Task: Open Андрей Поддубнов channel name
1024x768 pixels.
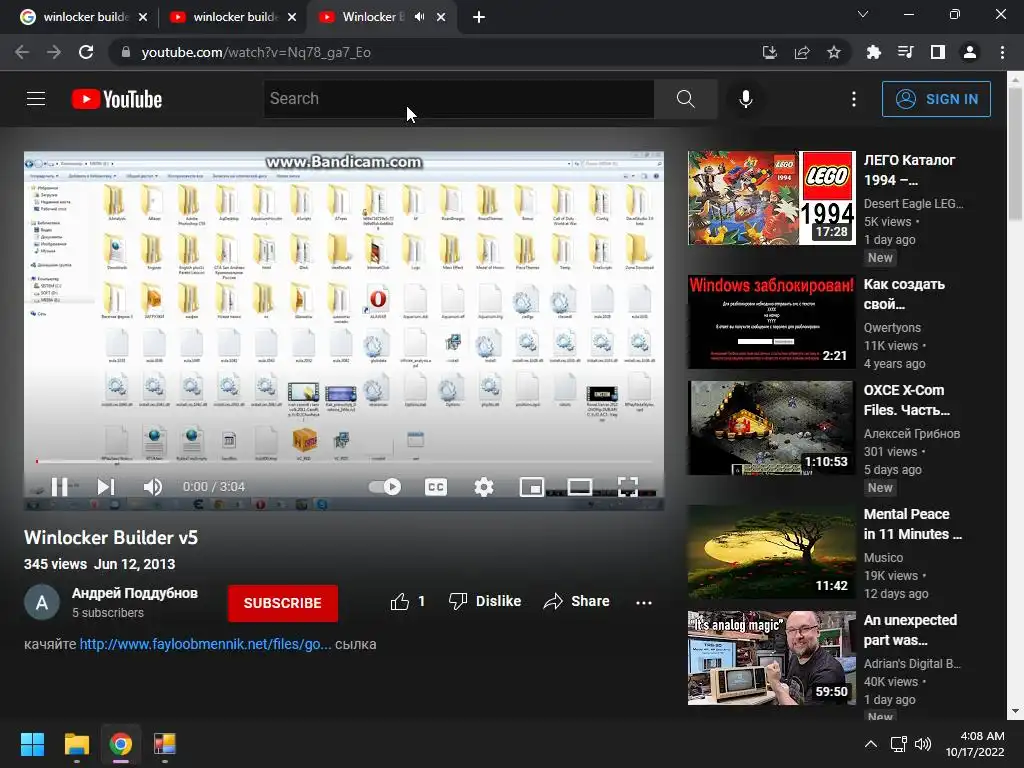Action: (x=135, y=593)
